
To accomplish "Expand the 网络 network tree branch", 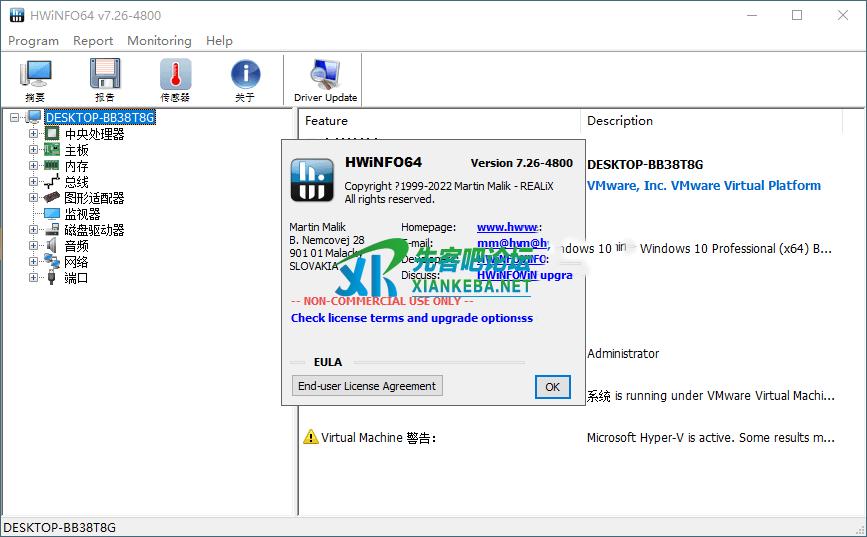I will click(x=34, y=262).
